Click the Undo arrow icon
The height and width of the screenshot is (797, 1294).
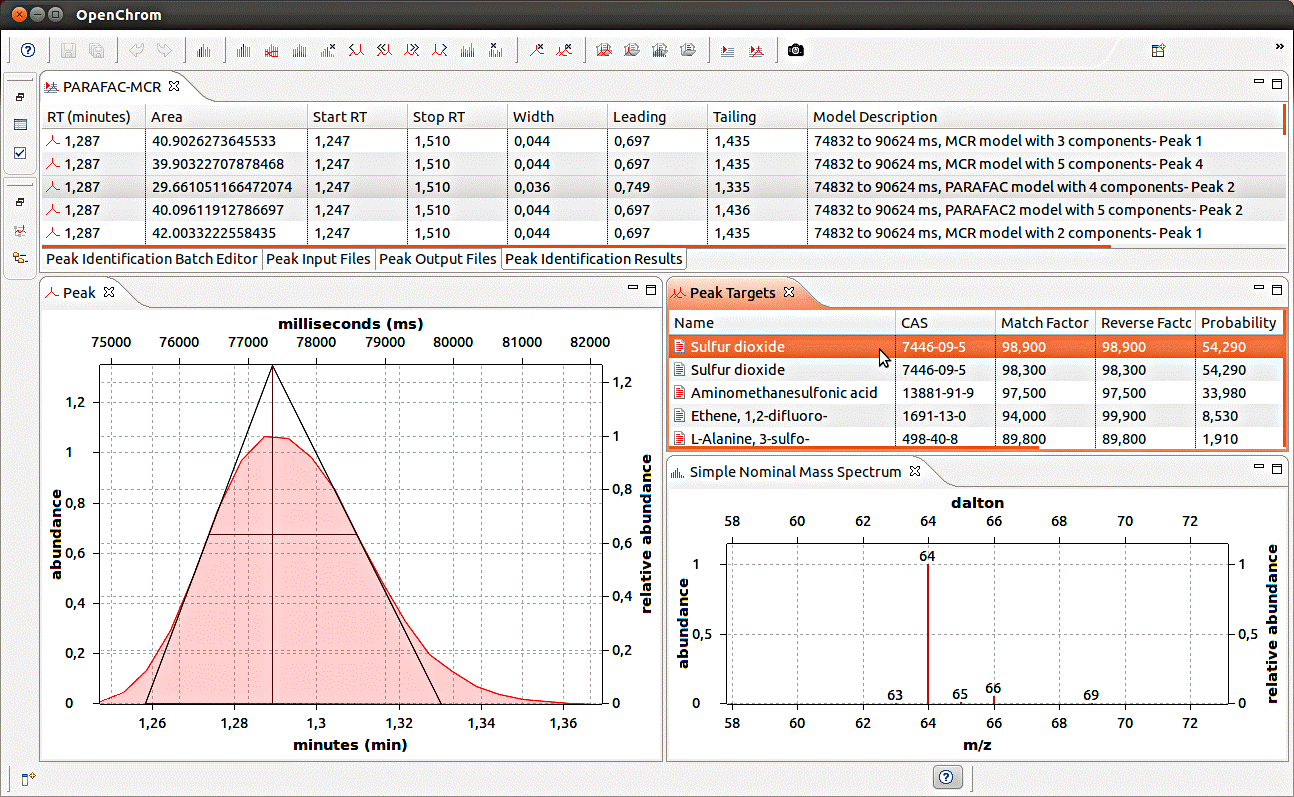pos(137,50)
